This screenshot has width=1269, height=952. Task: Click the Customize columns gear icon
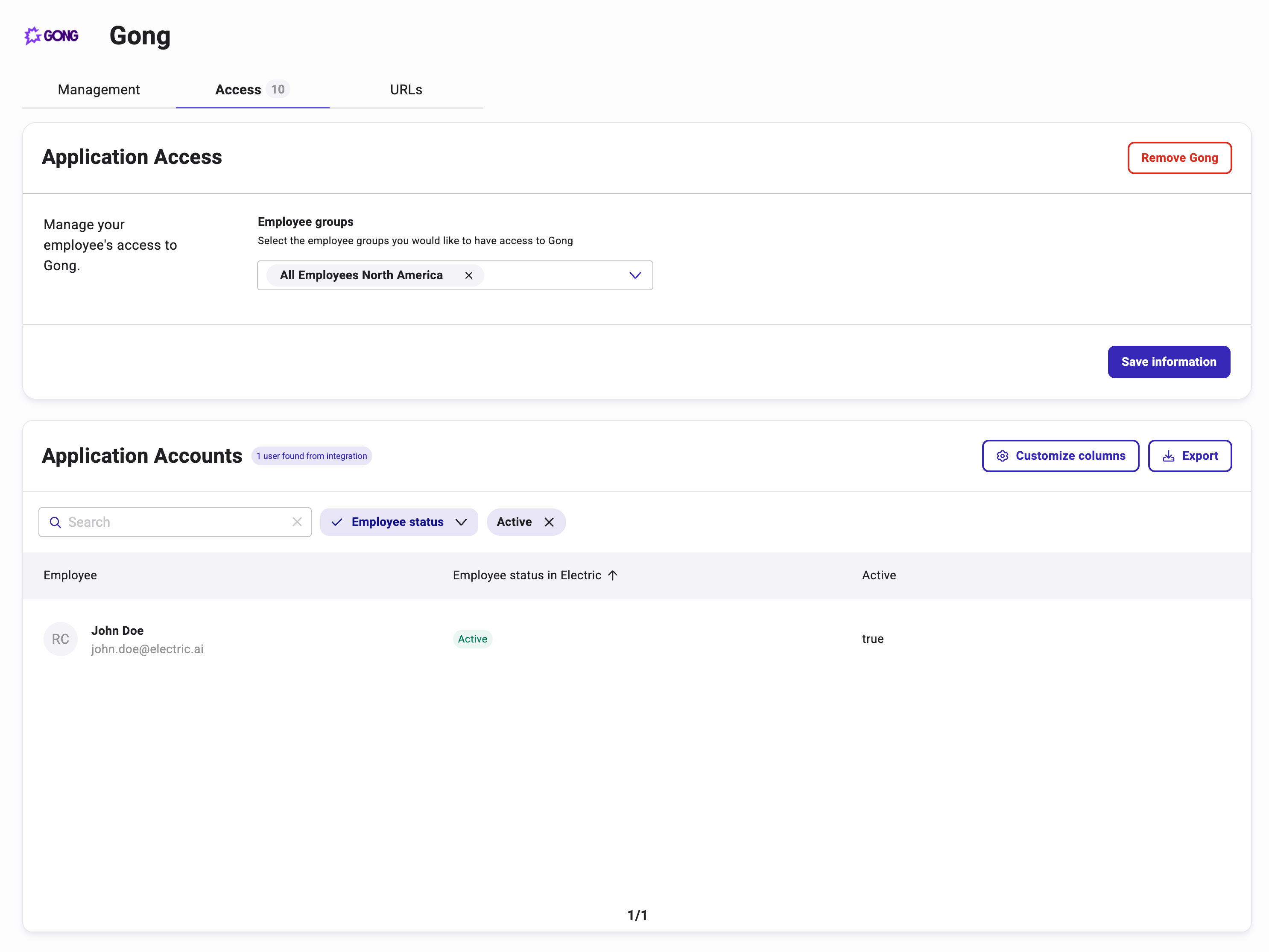click(1002, 456)
